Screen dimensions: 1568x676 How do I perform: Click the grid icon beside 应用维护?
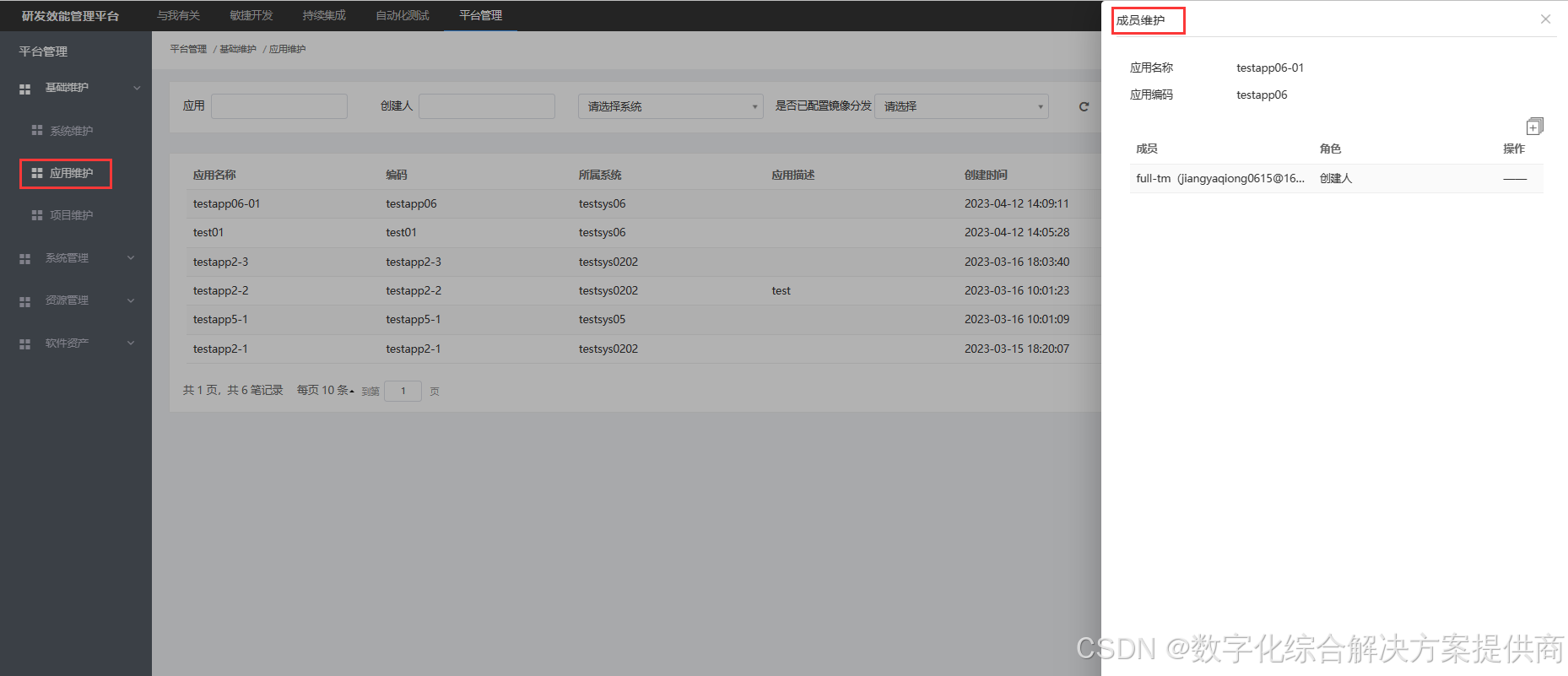(37, 173)
